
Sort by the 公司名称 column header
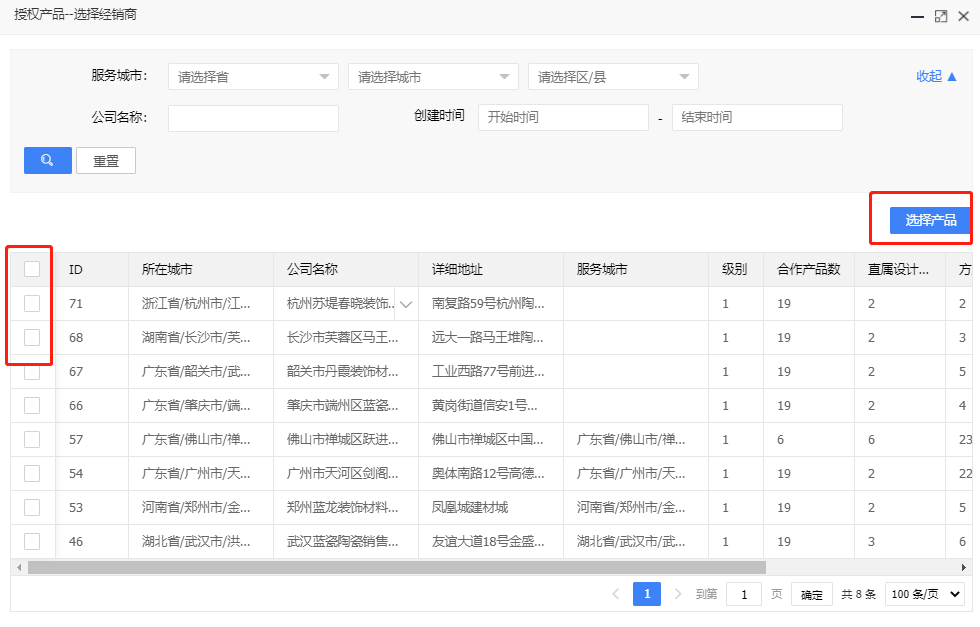[312, 269]
